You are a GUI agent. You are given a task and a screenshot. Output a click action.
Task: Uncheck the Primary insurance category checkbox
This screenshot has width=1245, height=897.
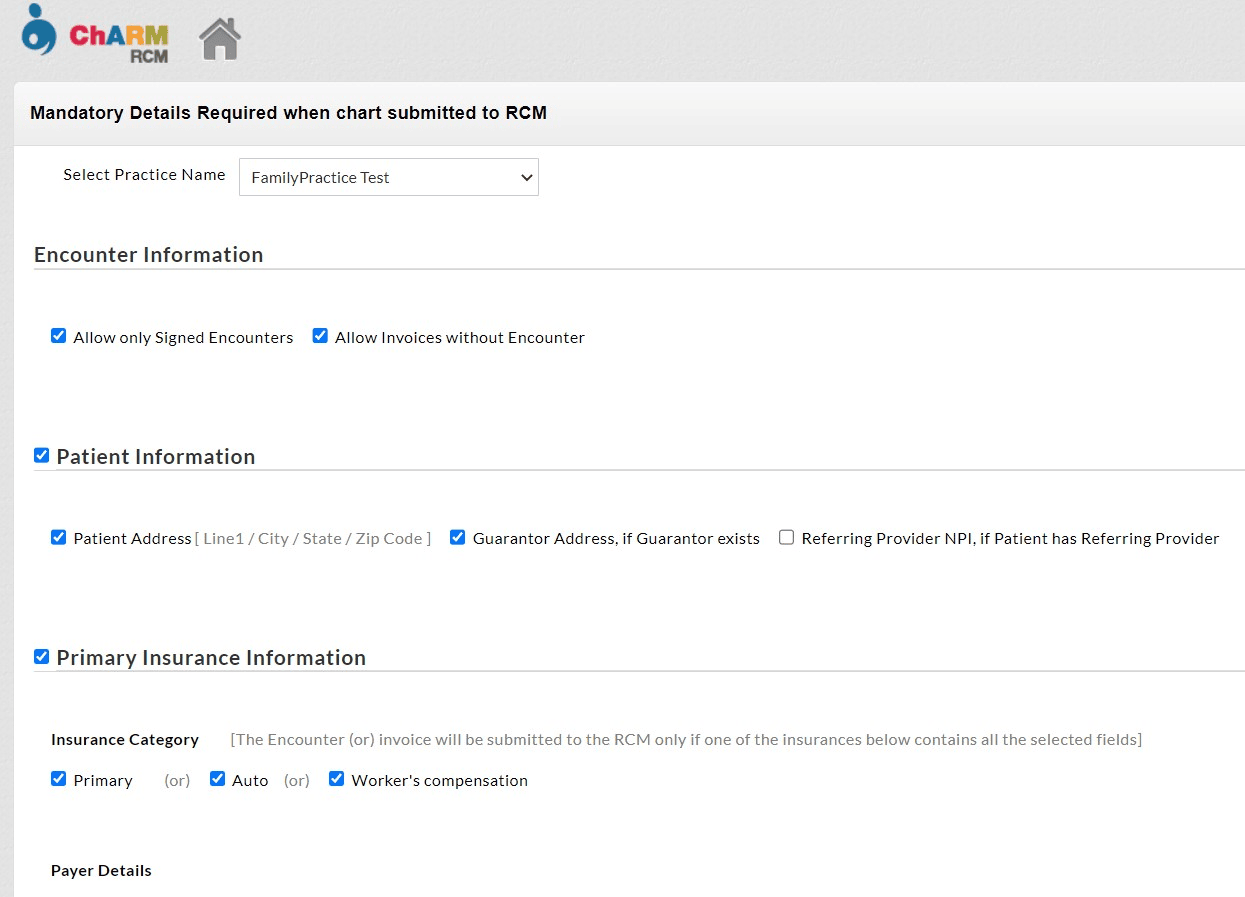point(59,779)
